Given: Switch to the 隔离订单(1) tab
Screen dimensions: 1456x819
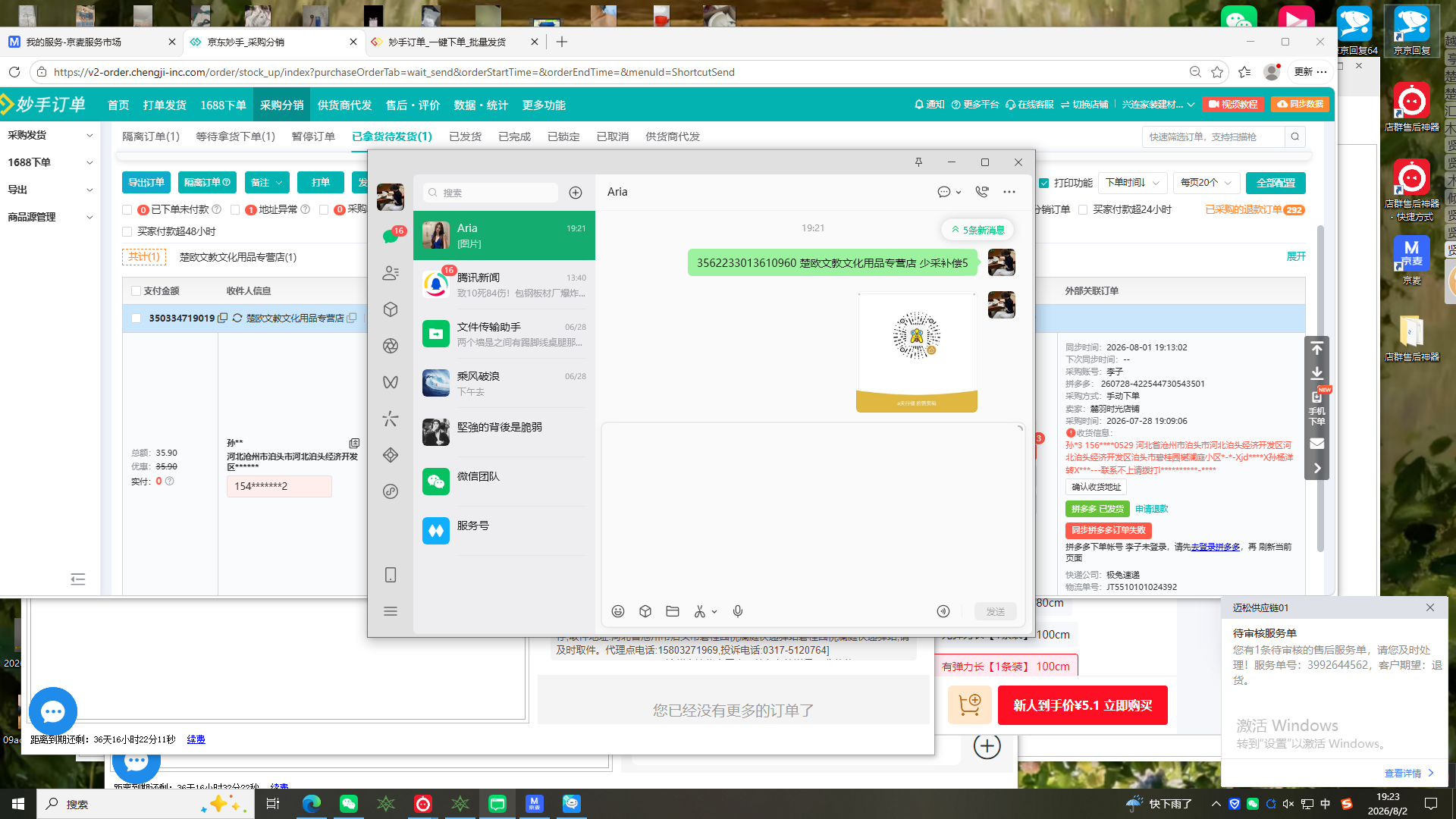Looking at the screenshot, I should [151, 136].
